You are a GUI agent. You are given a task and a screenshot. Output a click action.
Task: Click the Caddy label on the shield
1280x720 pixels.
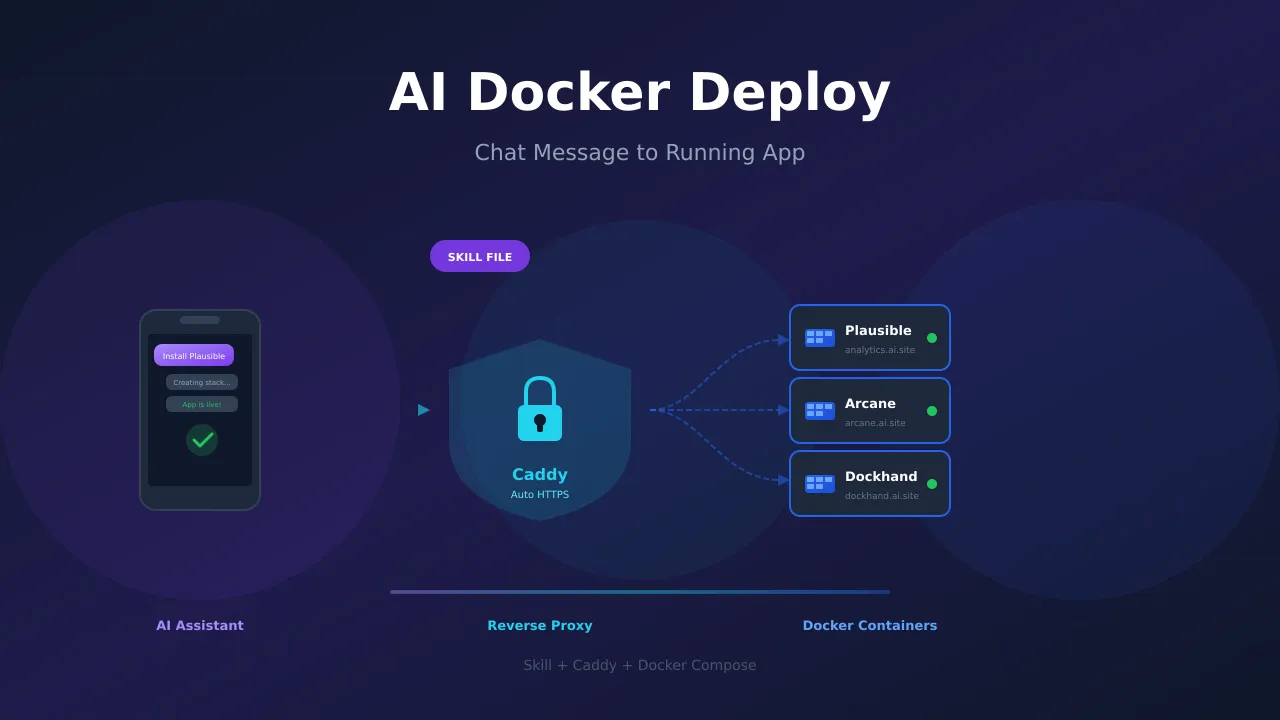coord(540,475)
